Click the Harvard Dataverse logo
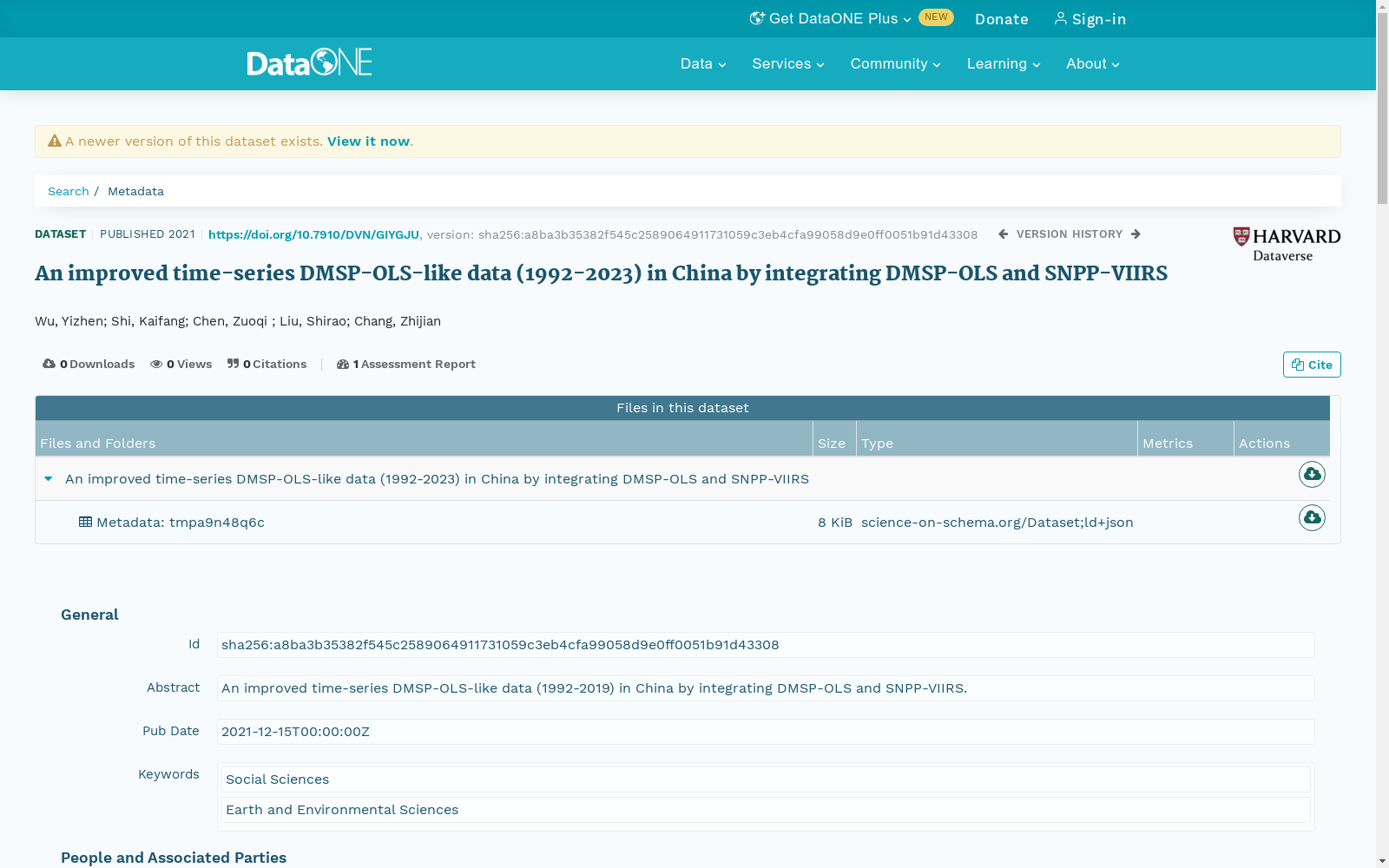This screenshot has width=1389, height=868. point(1287,244)
